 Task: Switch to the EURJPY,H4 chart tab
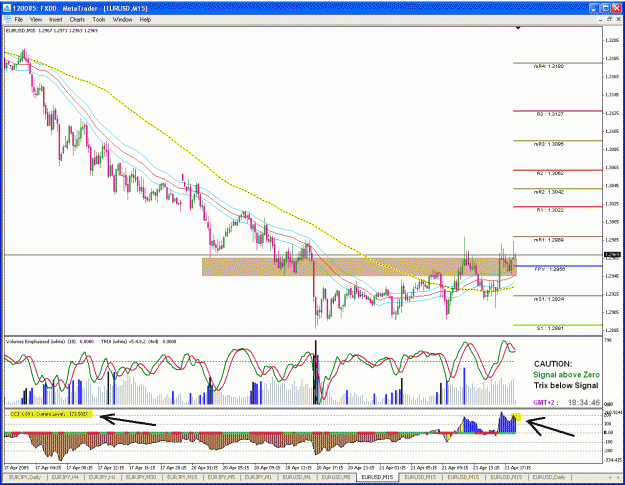[65, 477]
